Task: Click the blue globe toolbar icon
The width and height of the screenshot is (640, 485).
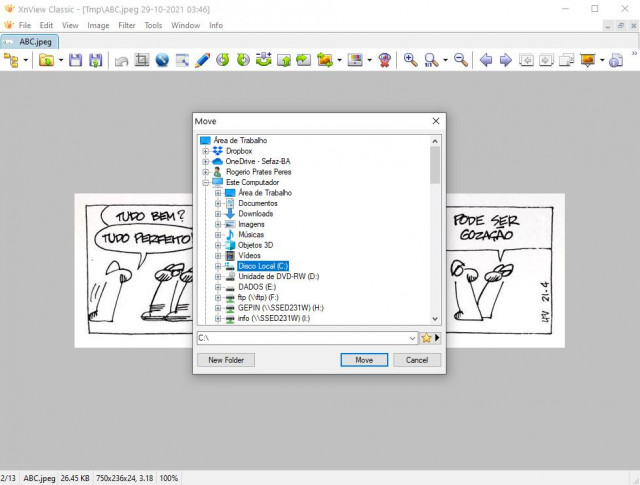Action: point(162,60)
